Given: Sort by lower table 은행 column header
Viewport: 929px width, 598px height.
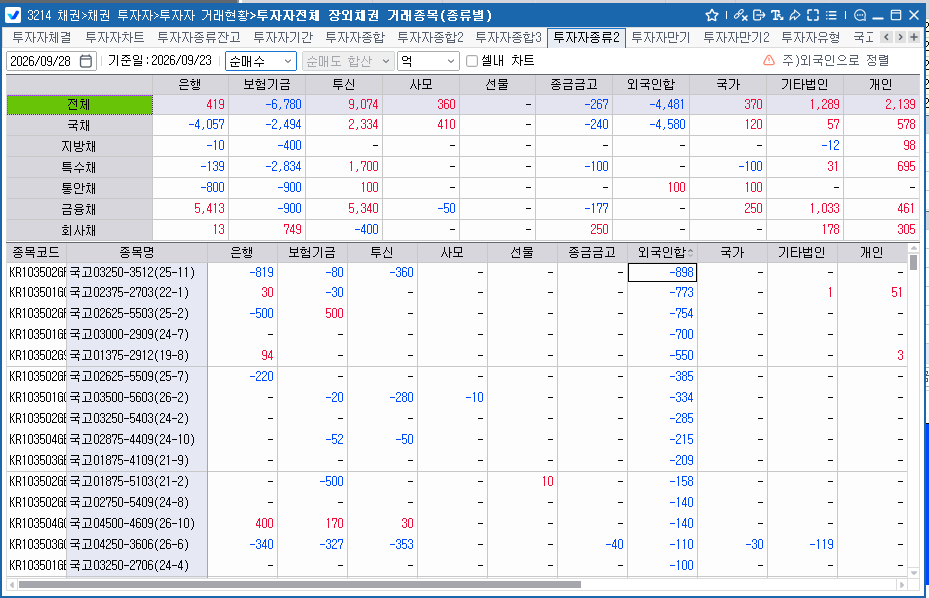Looking at the screenshot, I should [242, 252].
